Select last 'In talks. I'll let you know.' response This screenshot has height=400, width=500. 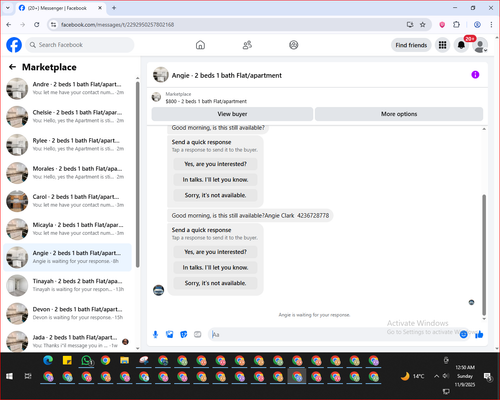tap(215, 268)
